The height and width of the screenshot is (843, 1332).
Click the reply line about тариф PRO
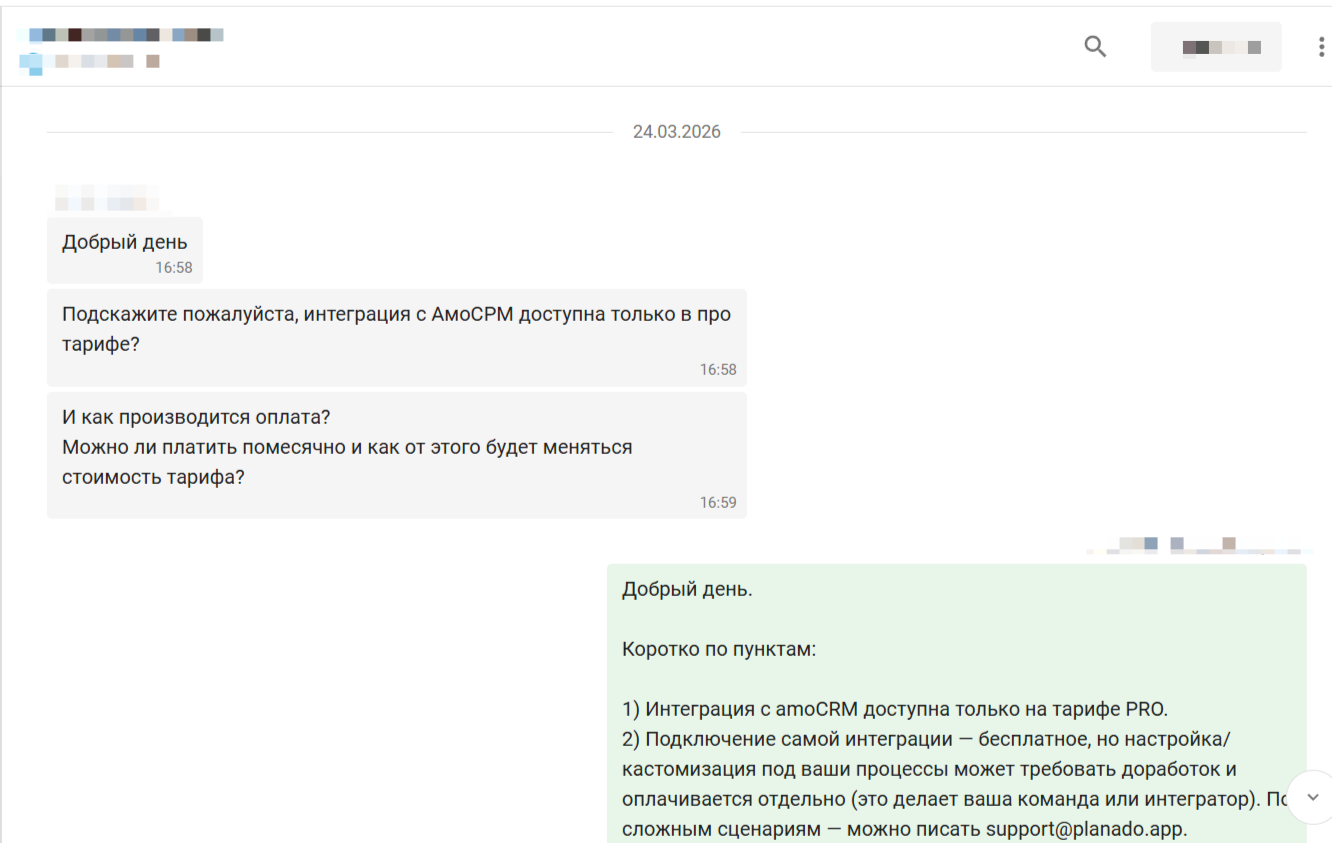point(894,710)
